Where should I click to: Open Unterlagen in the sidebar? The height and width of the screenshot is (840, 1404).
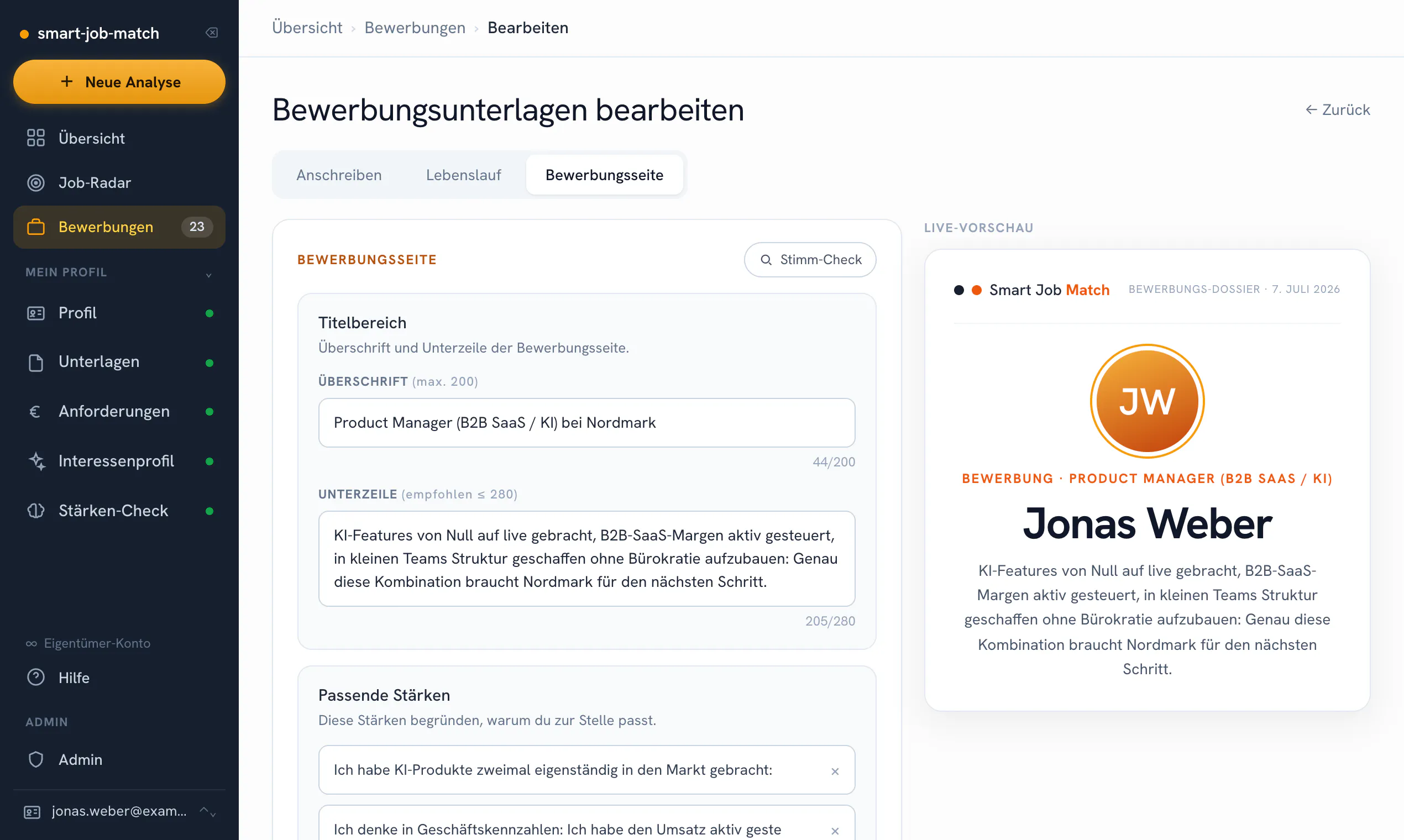click(119, 363)
